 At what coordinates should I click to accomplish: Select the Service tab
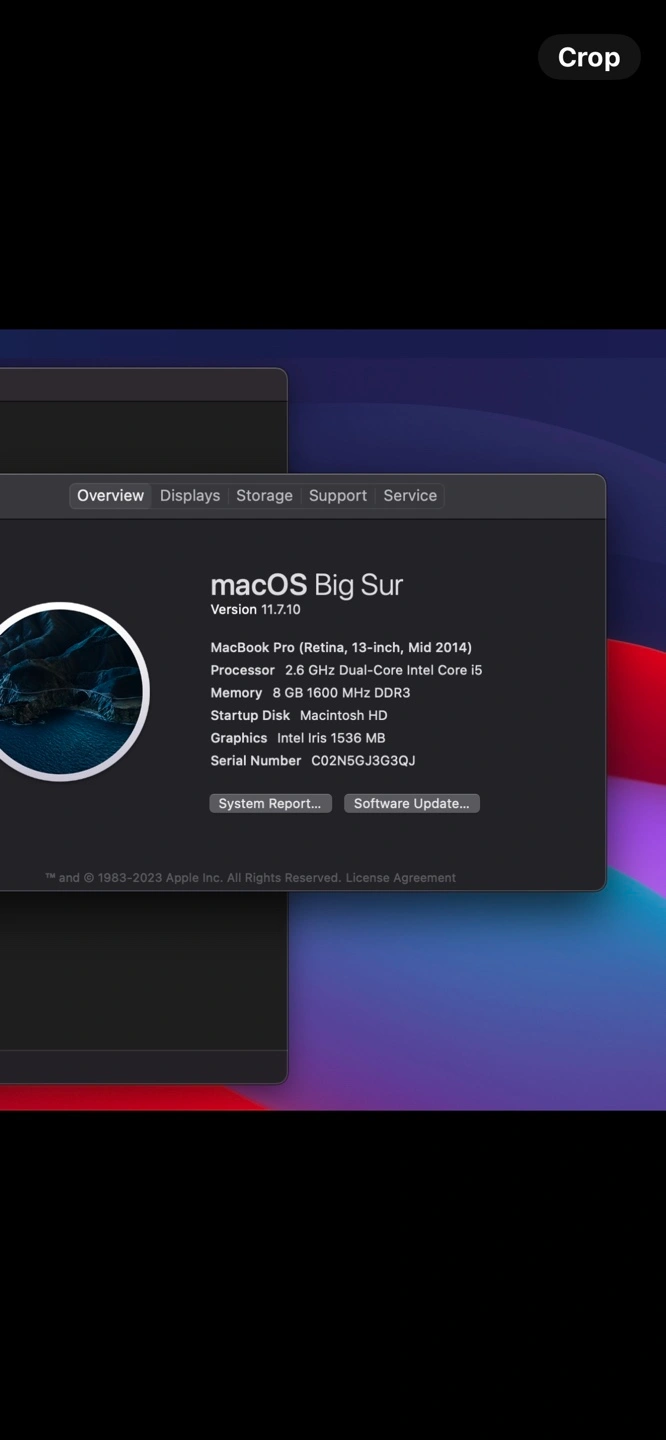[410, 495]
